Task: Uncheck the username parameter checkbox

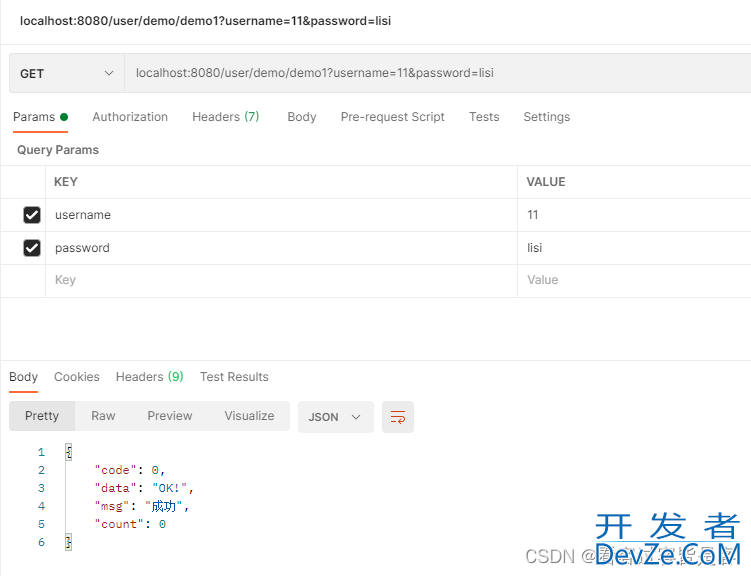Action: click(x=32, y=215)
